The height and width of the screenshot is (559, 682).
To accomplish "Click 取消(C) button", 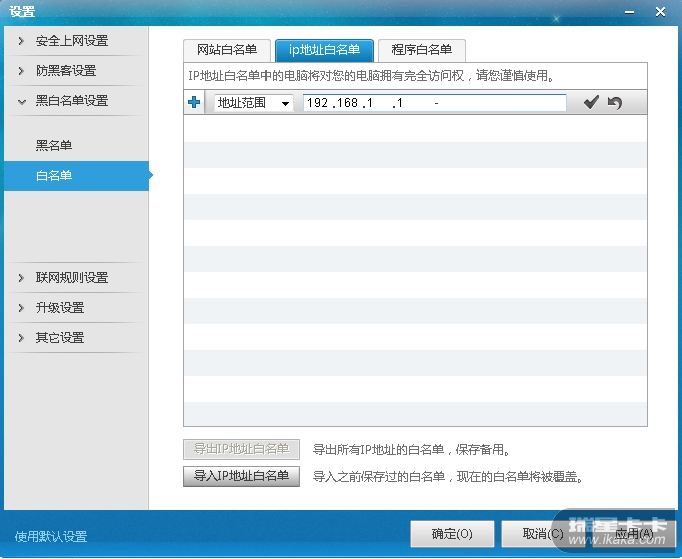I will click(x=543, y=534).
